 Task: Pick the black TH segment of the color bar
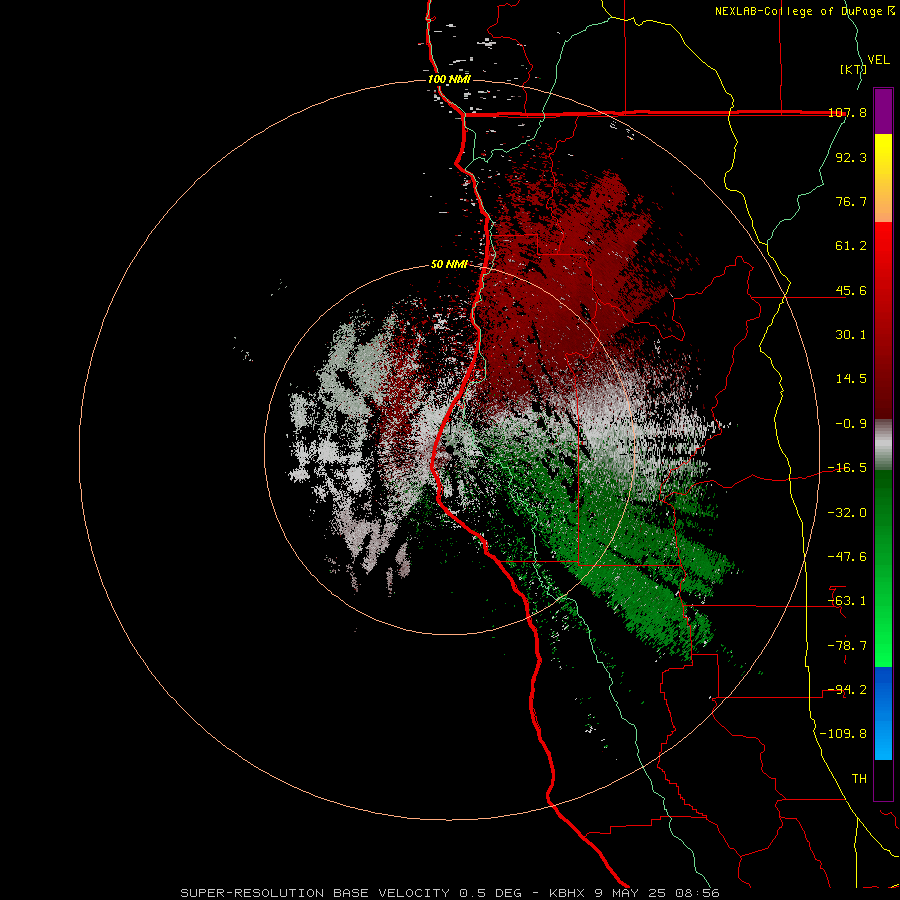click(883, 780)
